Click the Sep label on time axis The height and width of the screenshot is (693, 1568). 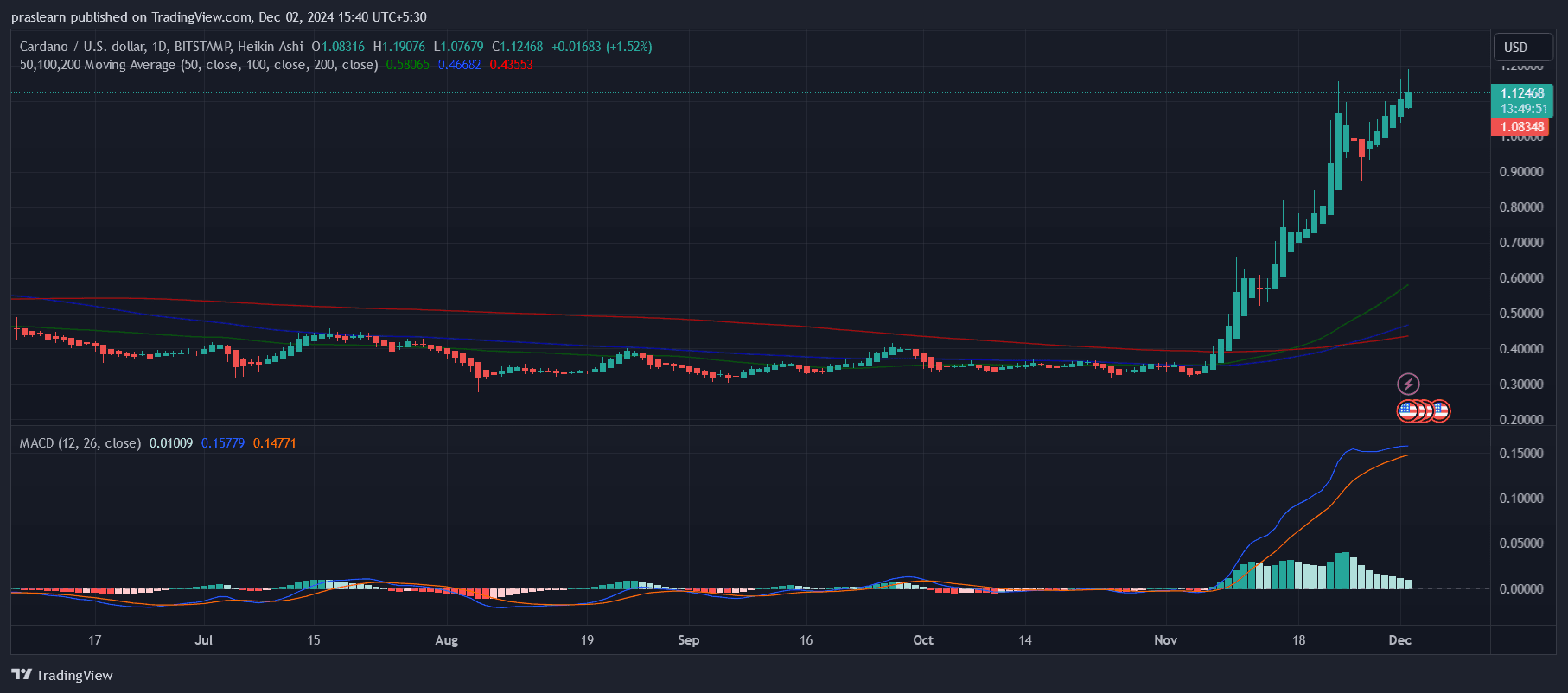688,640
